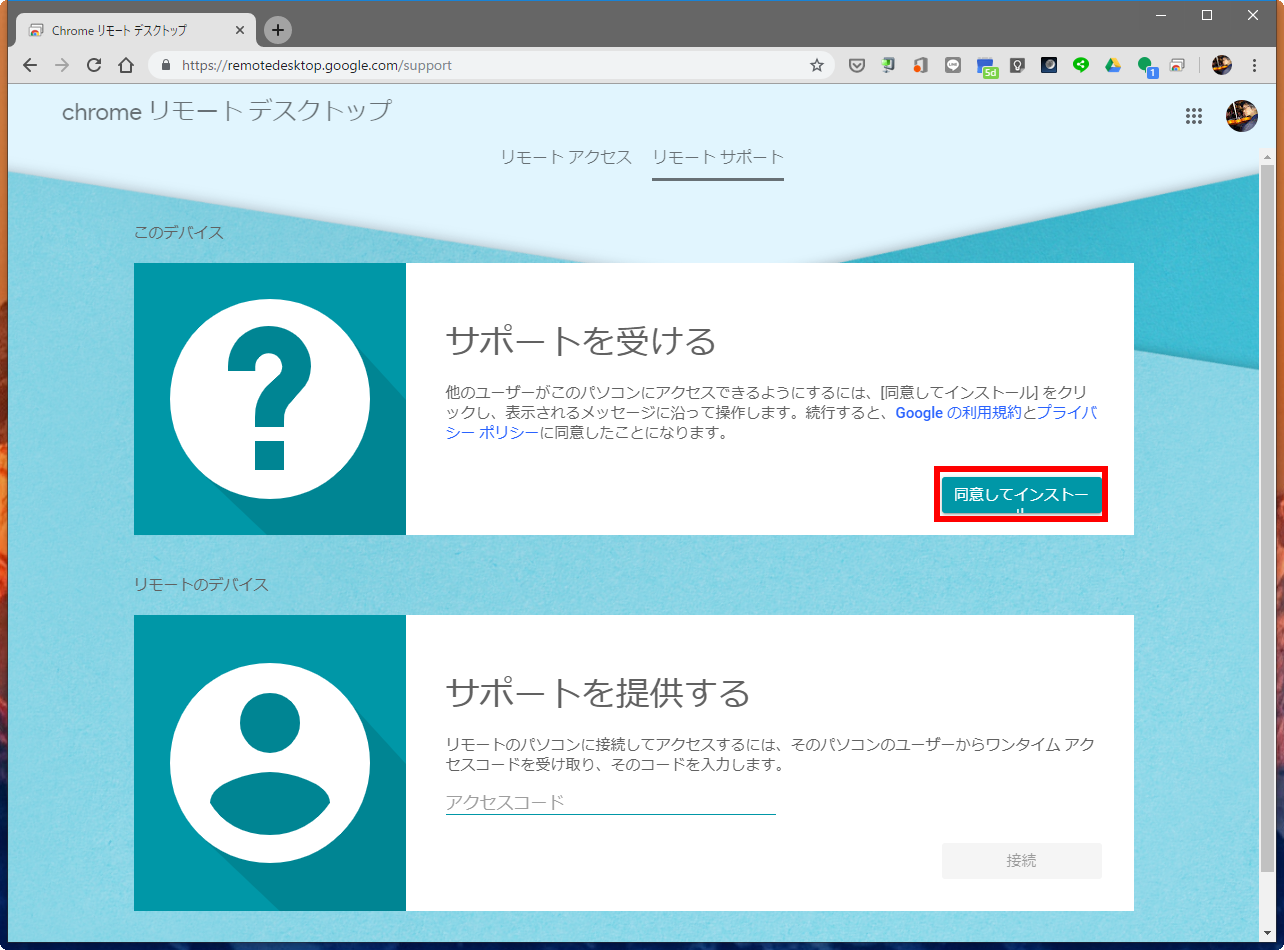The image size is (1284, 950).
Task: Open the Pocket extension
Action: [857, 65]
